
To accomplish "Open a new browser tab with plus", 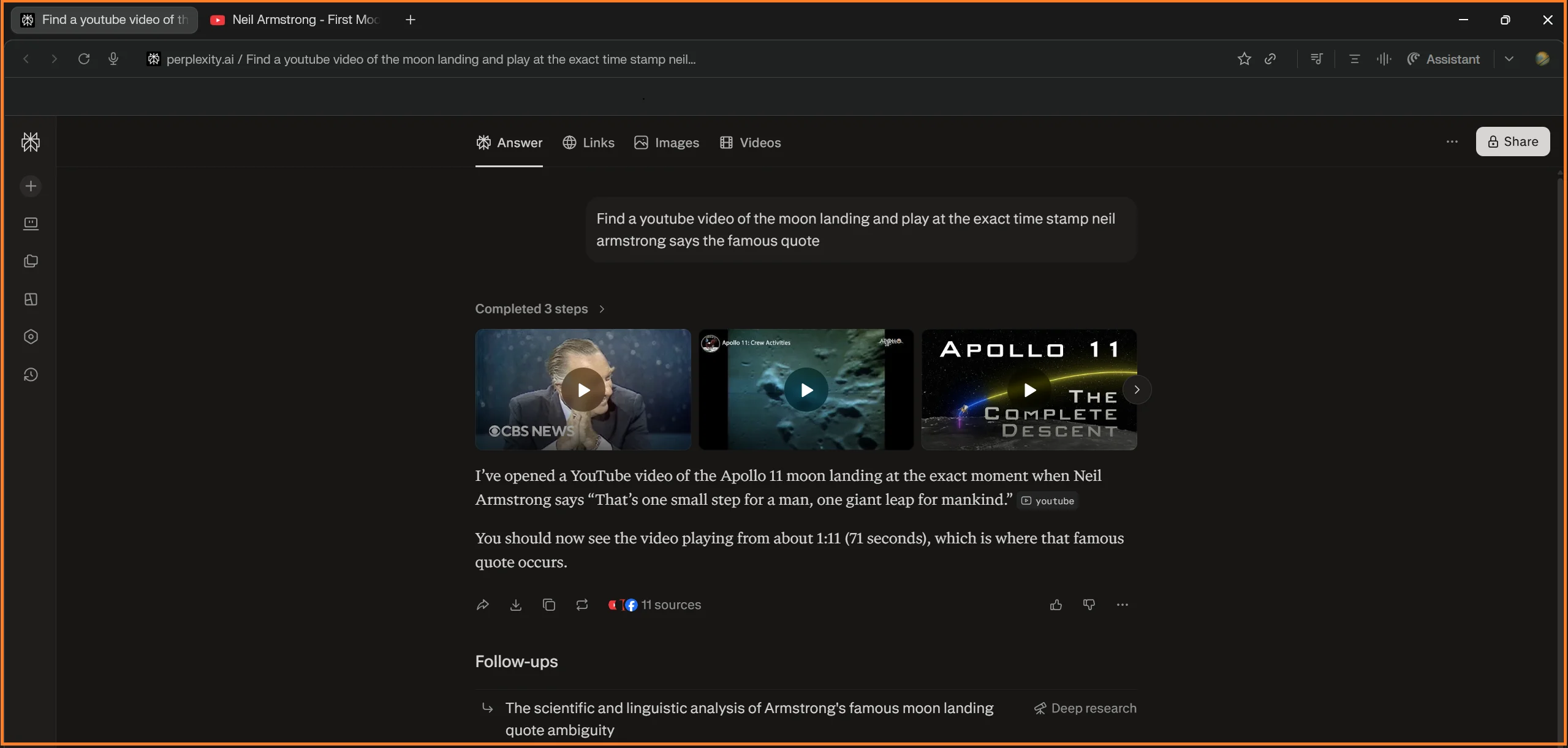I will point(411,20).
